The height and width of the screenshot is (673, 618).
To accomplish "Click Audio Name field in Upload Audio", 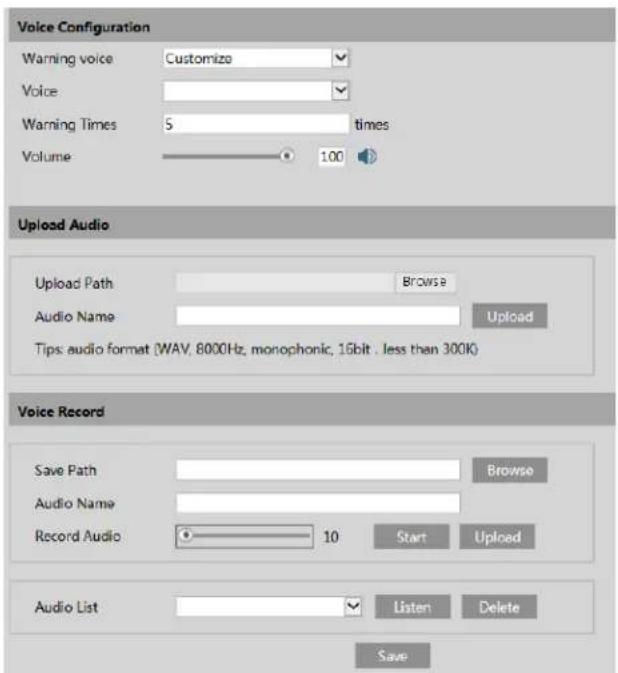I will point(318,316).
